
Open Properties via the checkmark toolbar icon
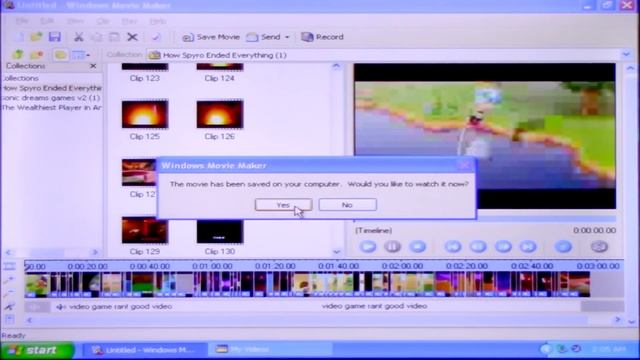(156, 37)
